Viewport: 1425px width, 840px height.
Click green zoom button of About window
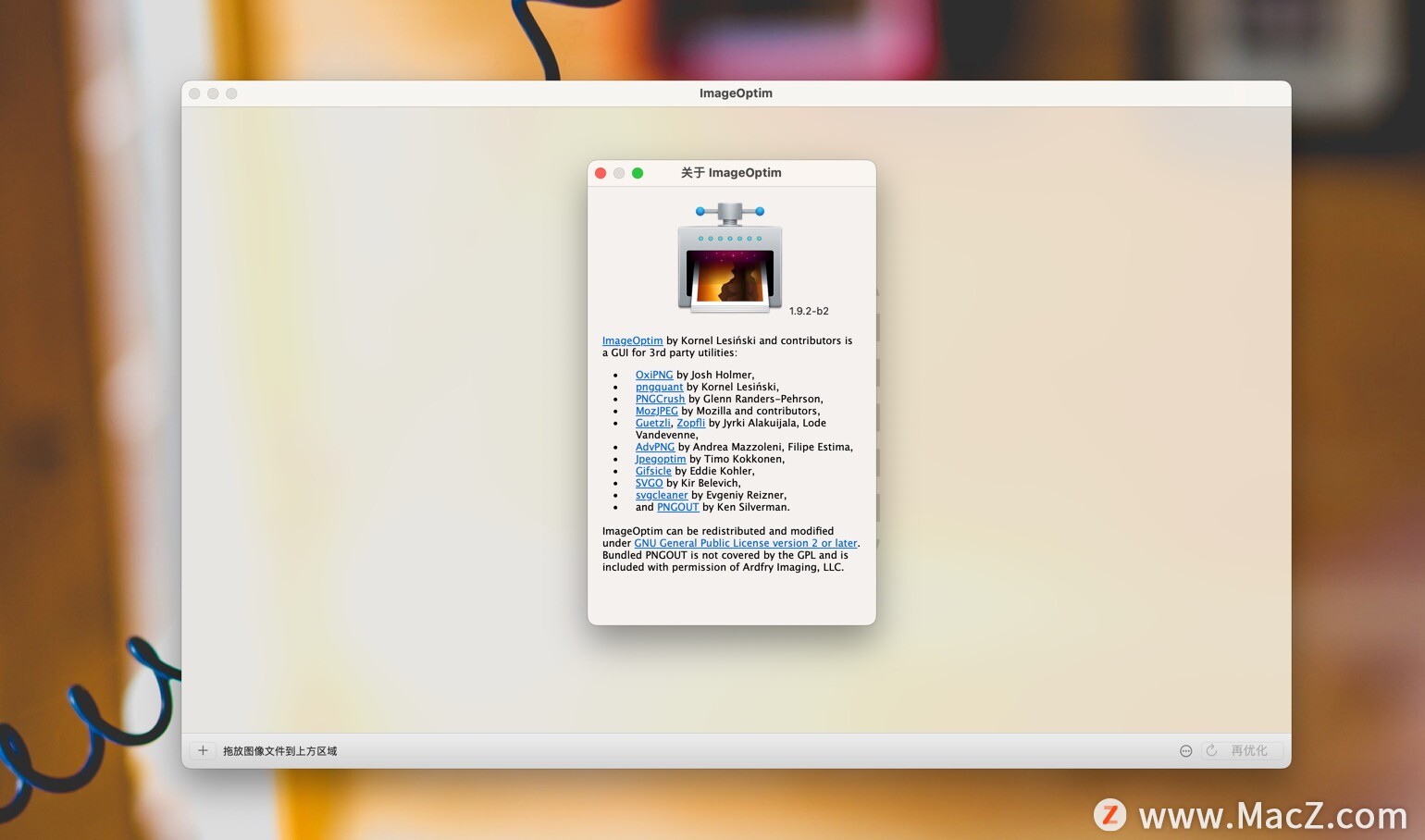point(638,173)
